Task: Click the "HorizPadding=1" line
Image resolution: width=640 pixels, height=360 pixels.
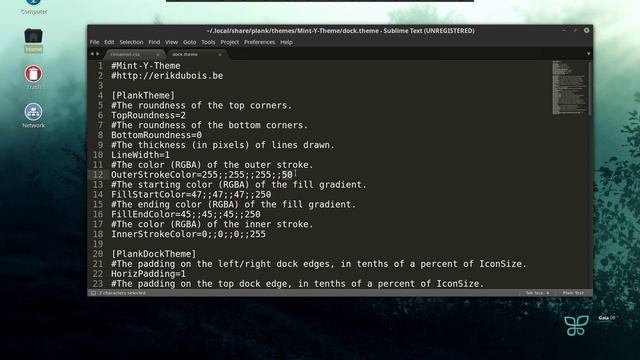Action: click(149, 274)
